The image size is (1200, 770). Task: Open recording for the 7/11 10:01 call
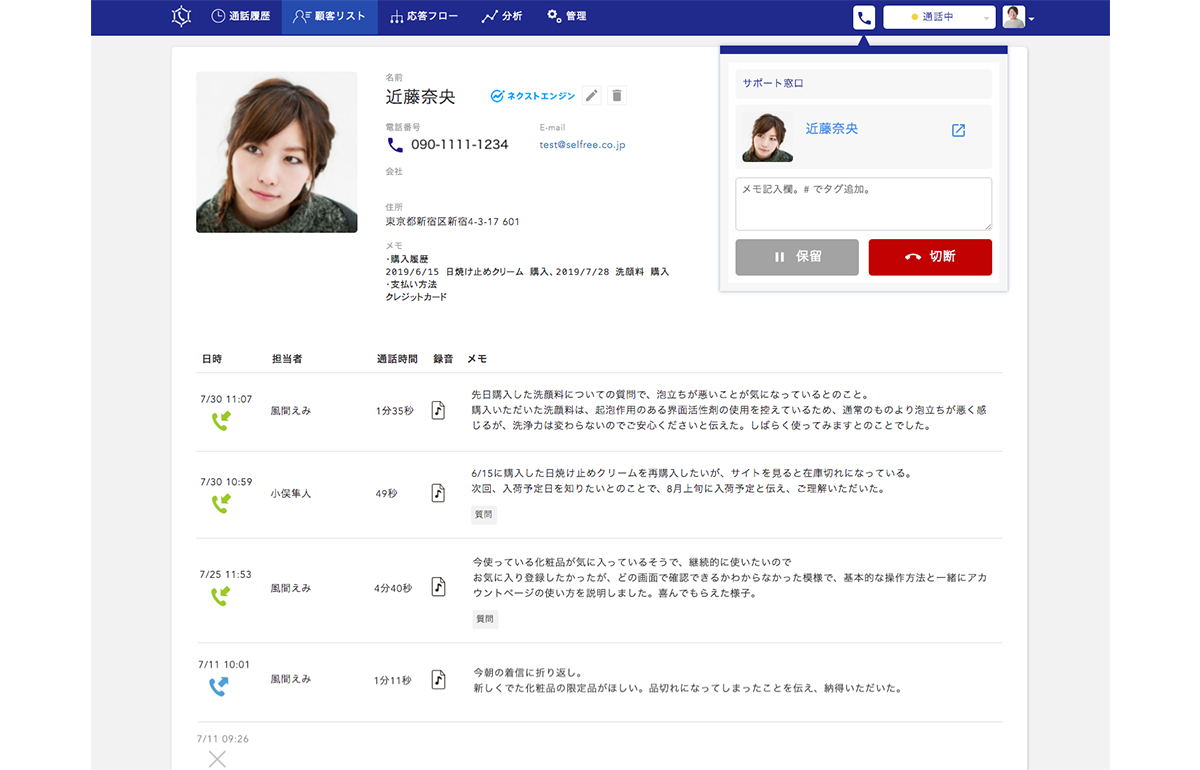point(438,680)
